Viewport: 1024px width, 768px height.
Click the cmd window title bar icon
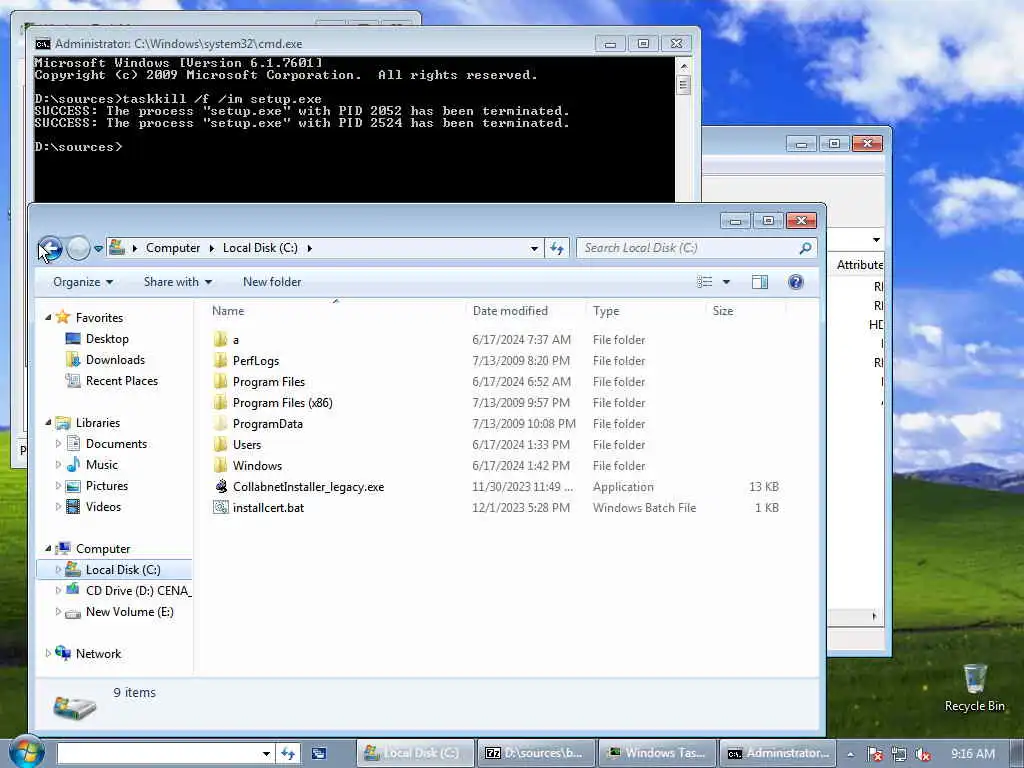click(x=43, y=44)
